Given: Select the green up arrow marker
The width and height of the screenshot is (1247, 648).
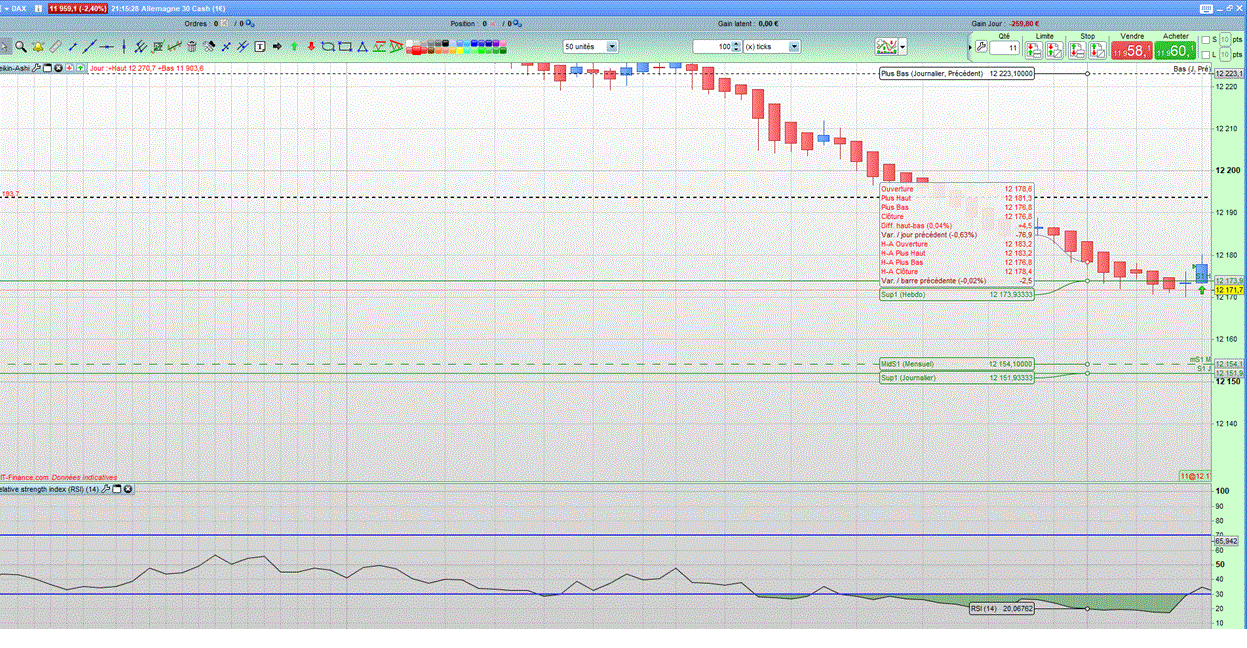Looking at the screenshot, I should point(294,46).
